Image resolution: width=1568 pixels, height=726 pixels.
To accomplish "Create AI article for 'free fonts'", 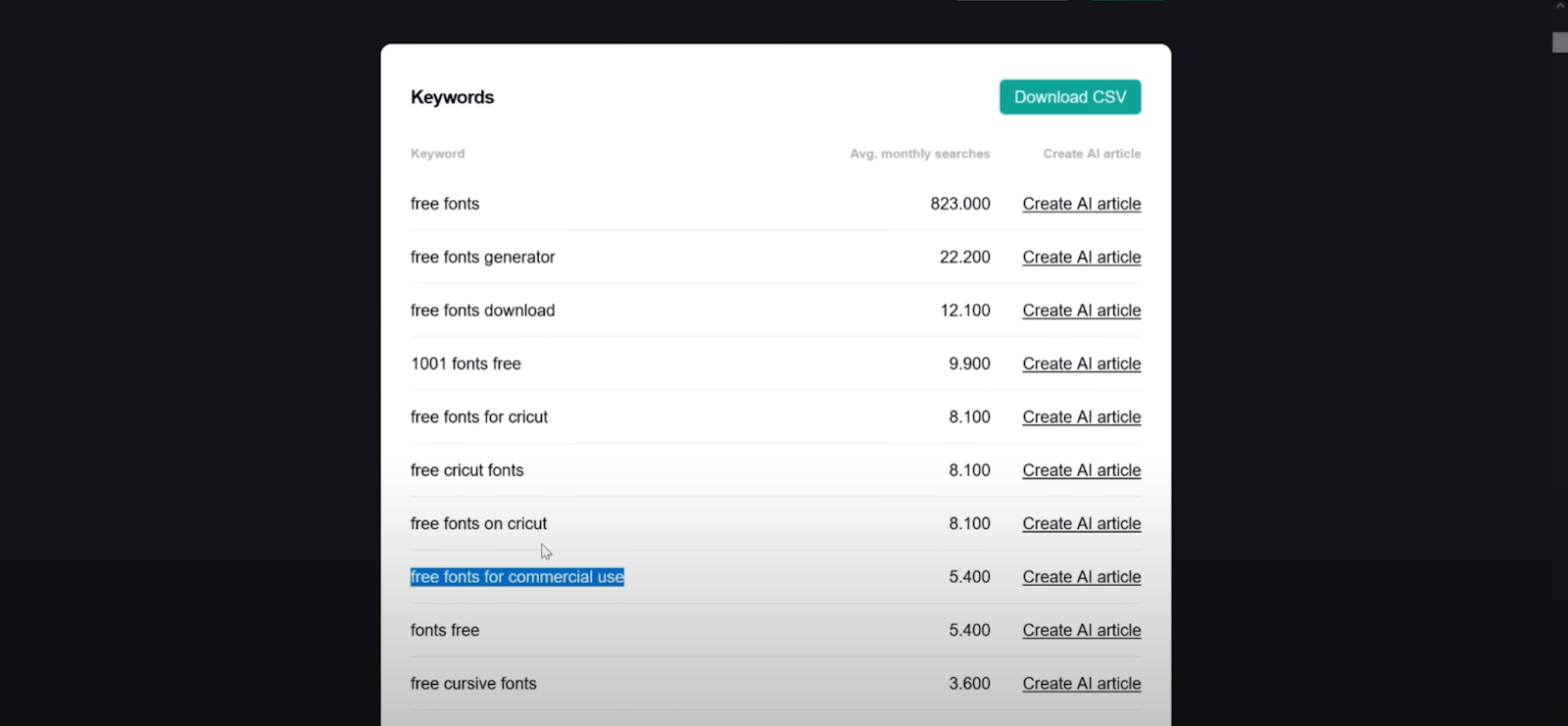I will pyautogui.click(x=1081, y=204).
